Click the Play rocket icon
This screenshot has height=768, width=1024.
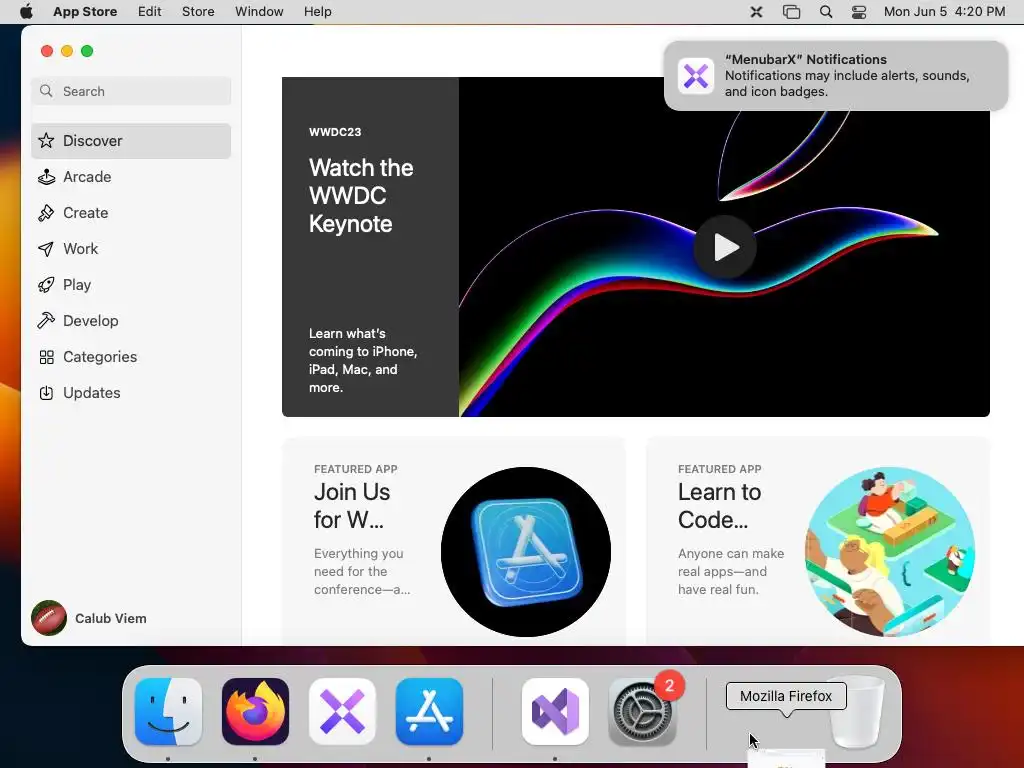point(46,285)
